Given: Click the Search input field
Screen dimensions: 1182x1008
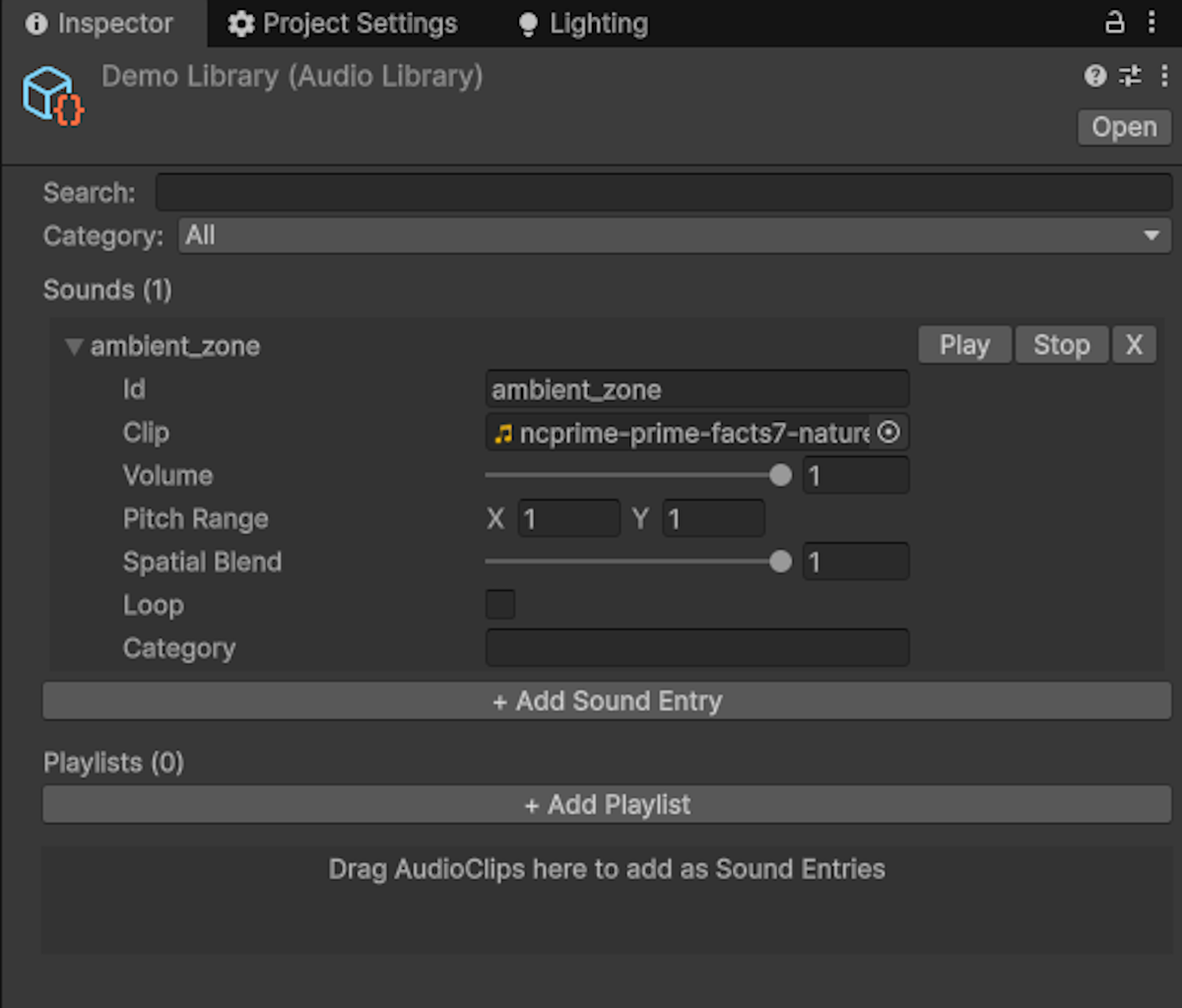Looking at the screenshot, I should coord(663,192).
